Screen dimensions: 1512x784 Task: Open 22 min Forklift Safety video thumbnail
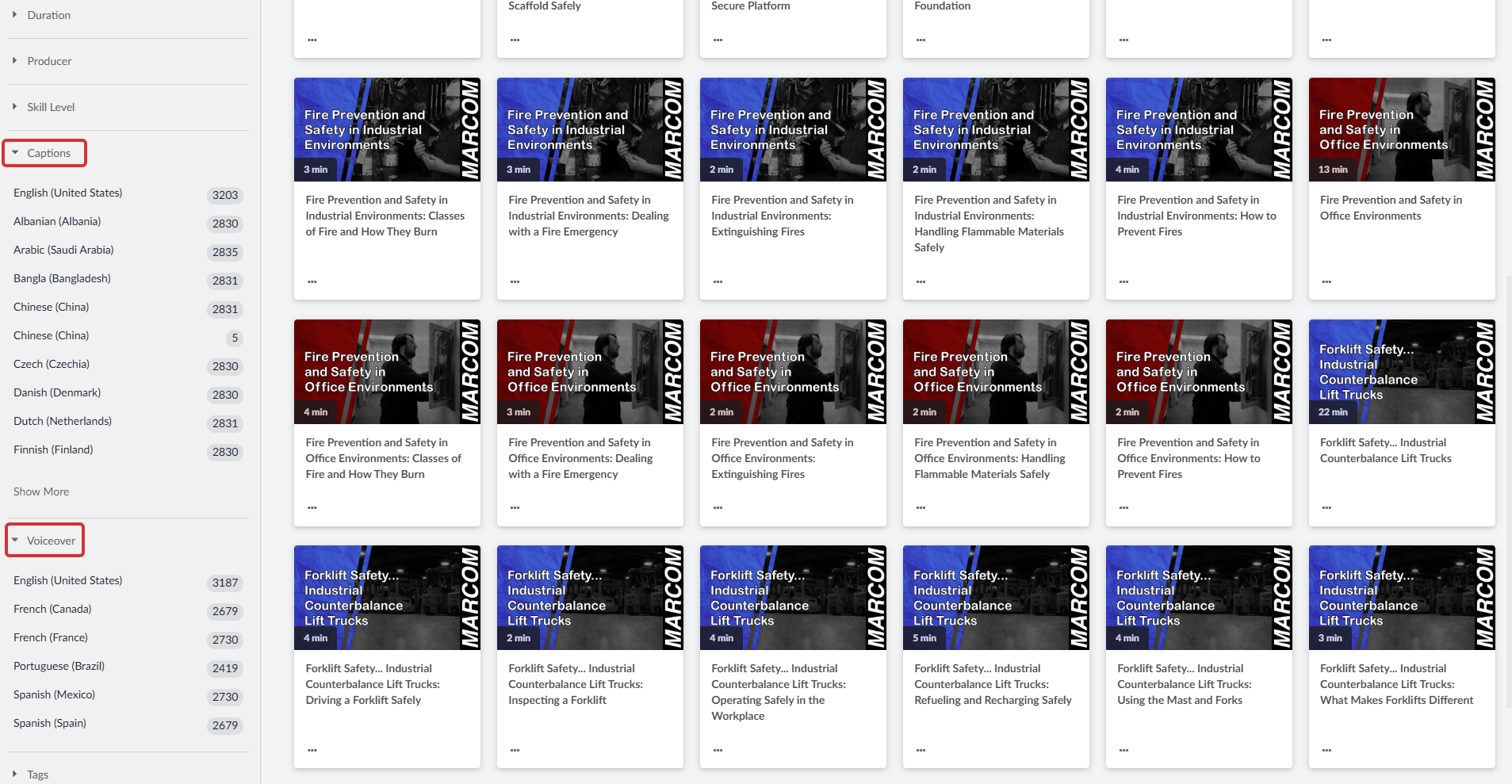pyautogui.click(x=1402, y=372)
